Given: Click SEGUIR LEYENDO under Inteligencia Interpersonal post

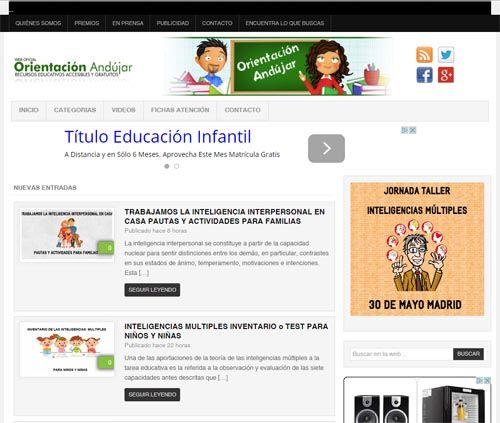Looking at the screenshot, I should pyautogui.click(x=152, y=290).
